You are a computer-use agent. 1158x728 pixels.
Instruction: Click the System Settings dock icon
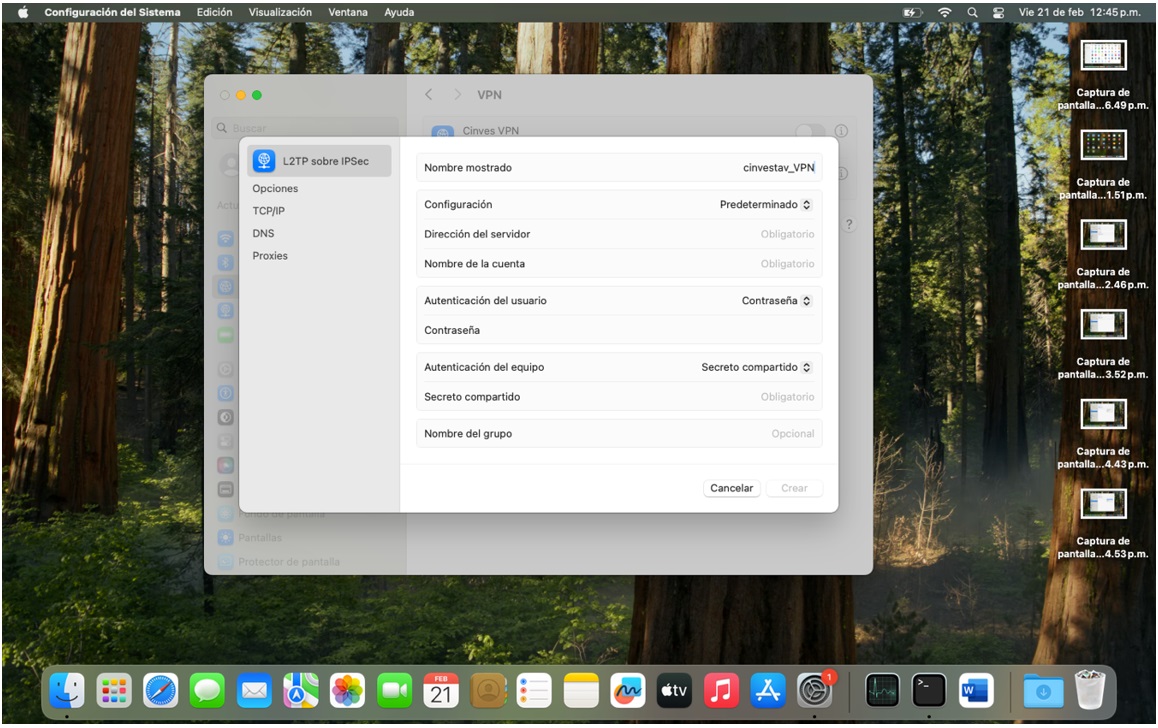pyautogui.click(x=814, y=690)
